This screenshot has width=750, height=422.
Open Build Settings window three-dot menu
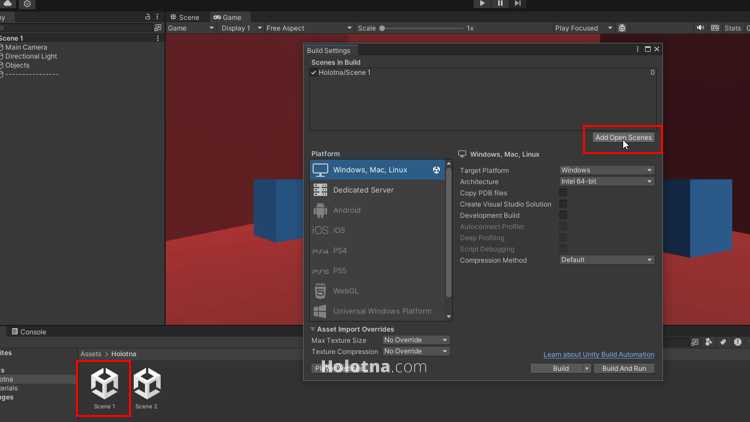(638, 49)
